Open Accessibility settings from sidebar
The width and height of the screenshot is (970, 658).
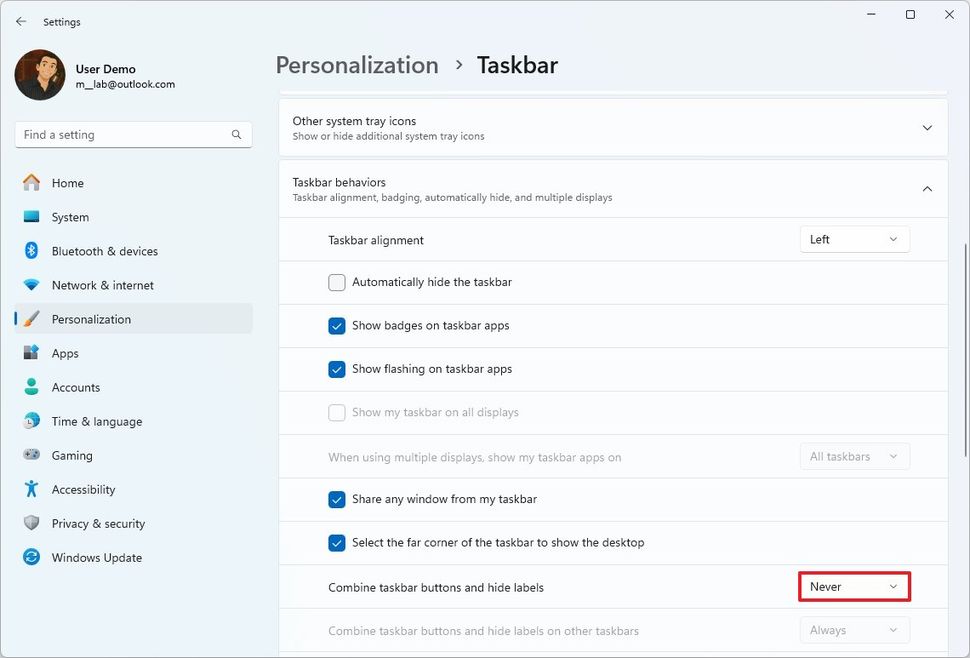tap(84, 489)
